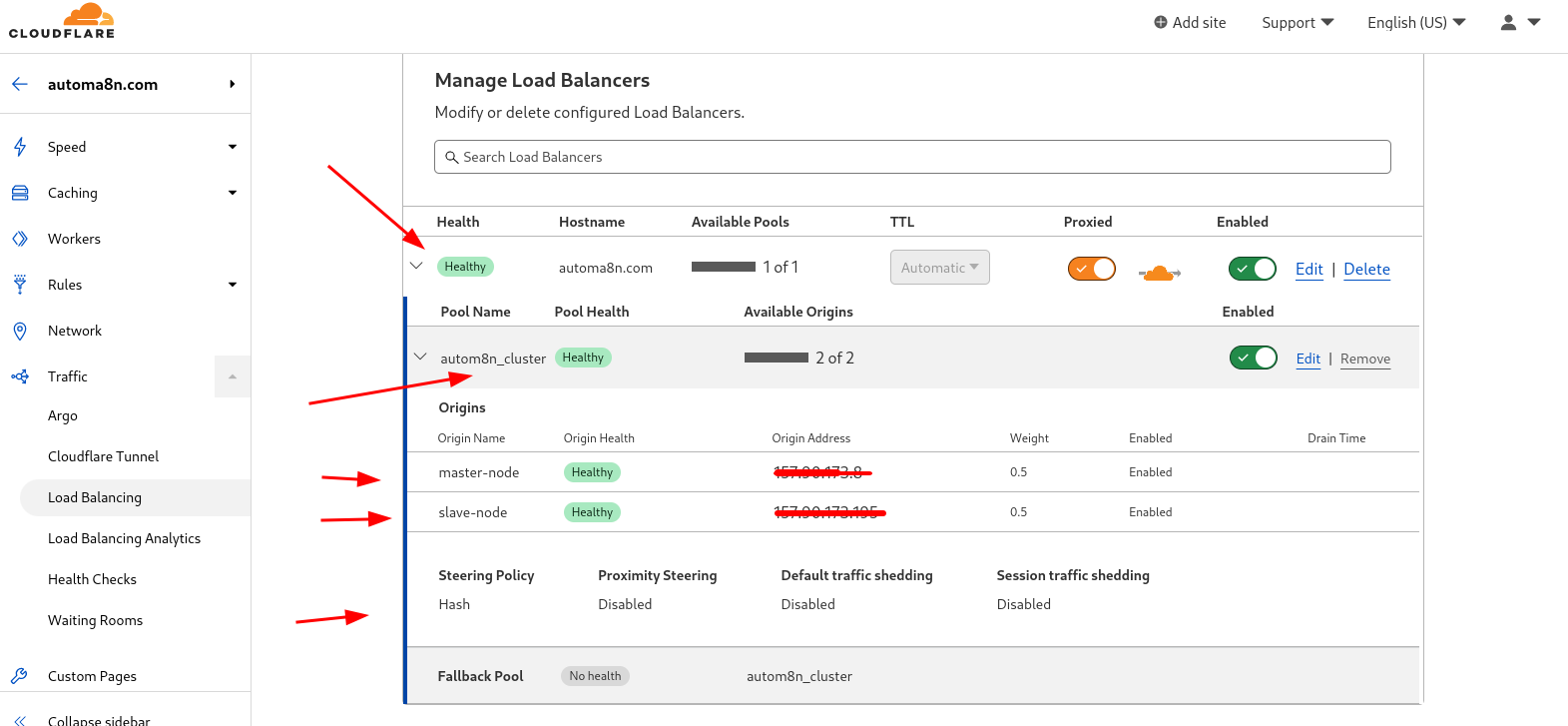This screenshot has height=726, width=1568.
Task: Focus the Search Load Balancers field
Action: coord(912,157)
